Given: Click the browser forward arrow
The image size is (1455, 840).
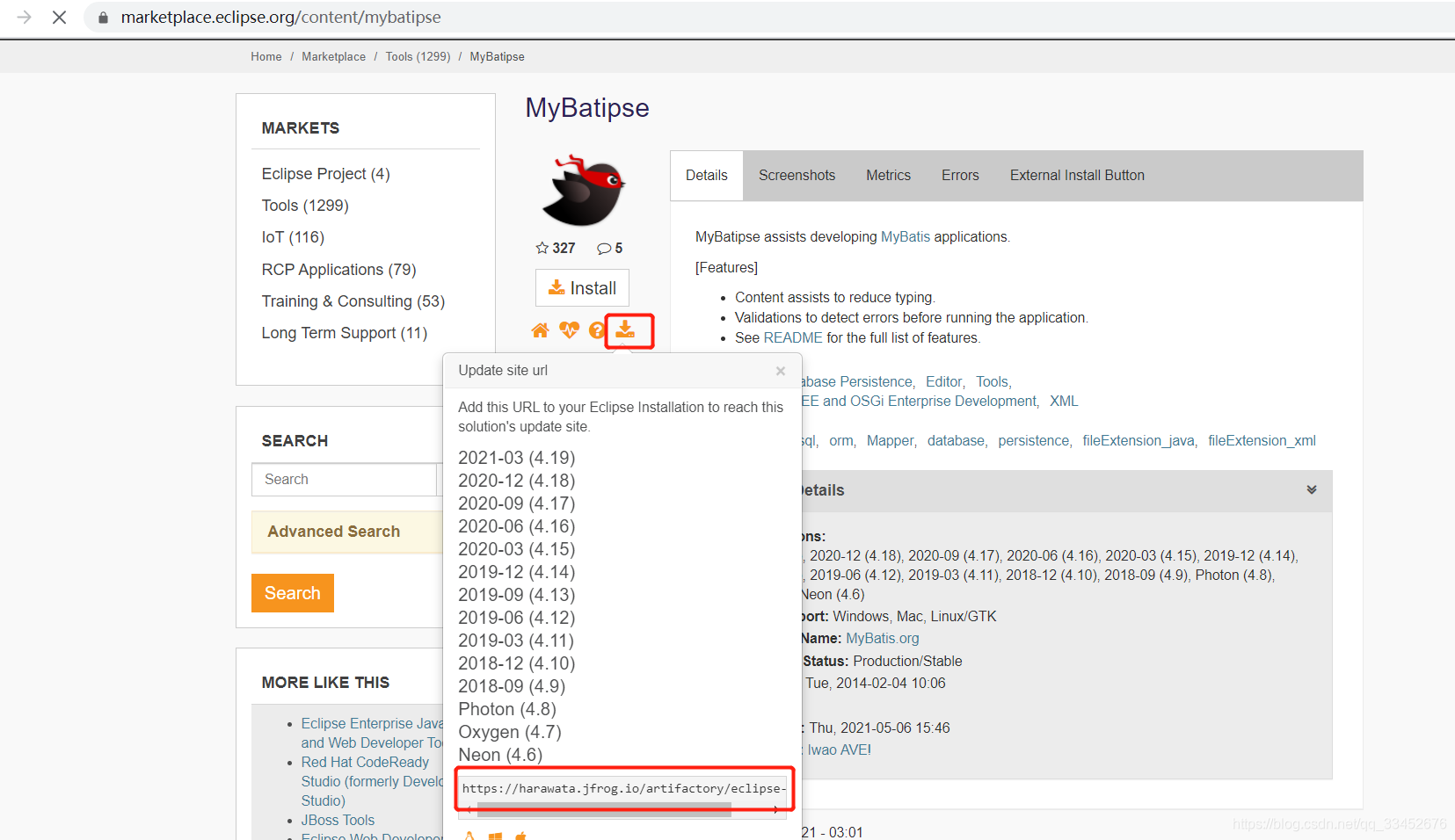Looking at the screenshot, I should coord(24,17).
